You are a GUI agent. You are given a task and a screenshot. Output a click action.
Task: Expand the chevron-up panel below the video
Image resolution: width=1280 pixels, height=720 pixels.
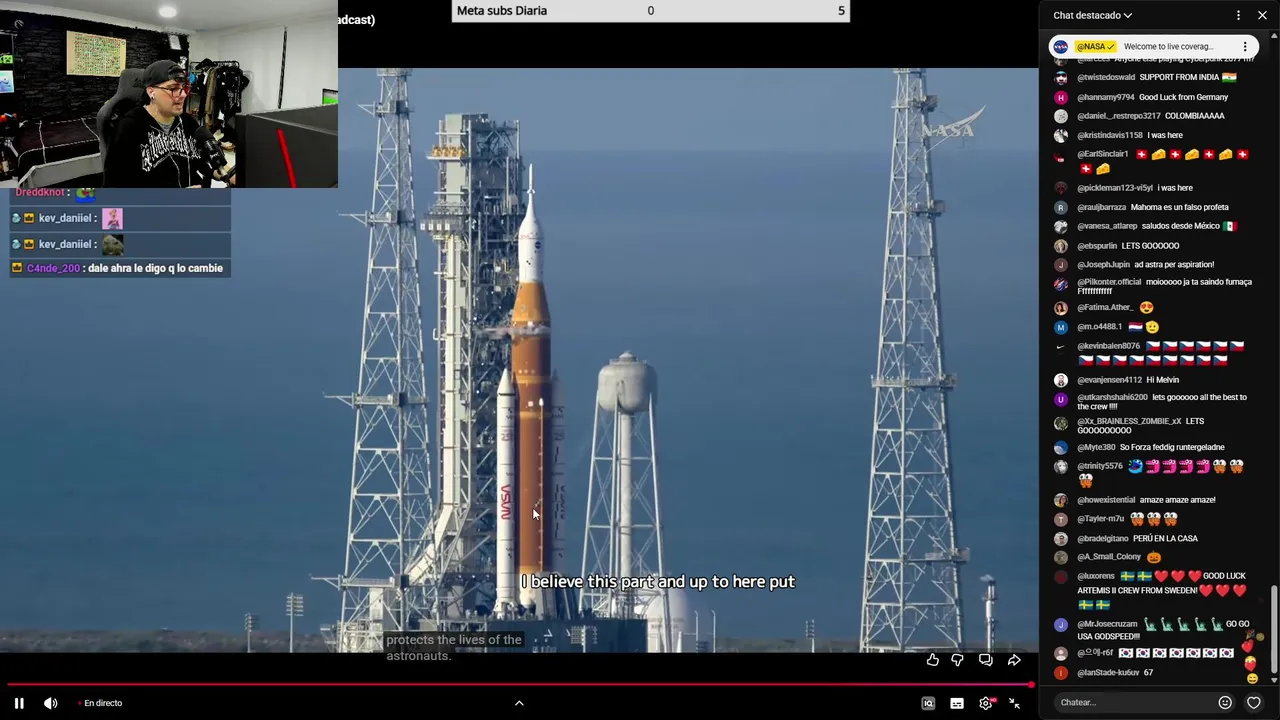click(x=519, y=703)
